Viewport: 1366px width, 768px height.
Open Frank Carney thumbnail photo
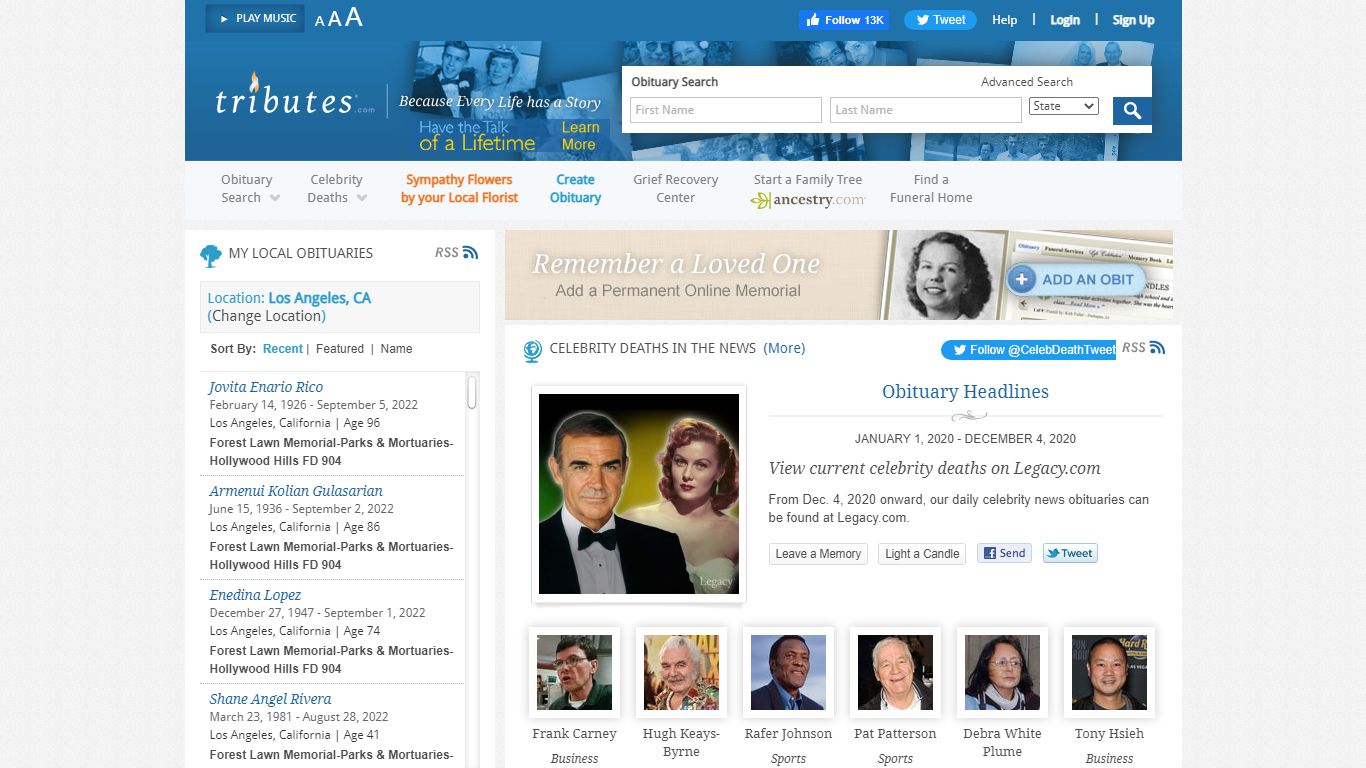coord(574,672)
